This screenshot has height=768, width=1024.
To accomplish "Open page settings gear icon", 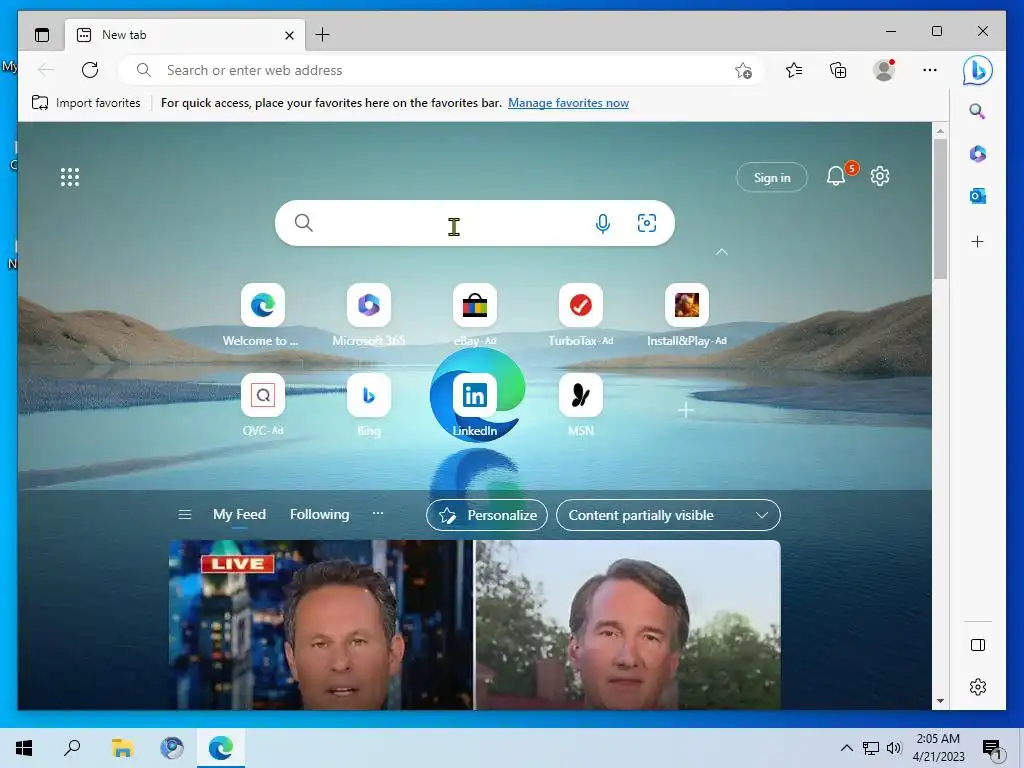I will coord(880,176).
